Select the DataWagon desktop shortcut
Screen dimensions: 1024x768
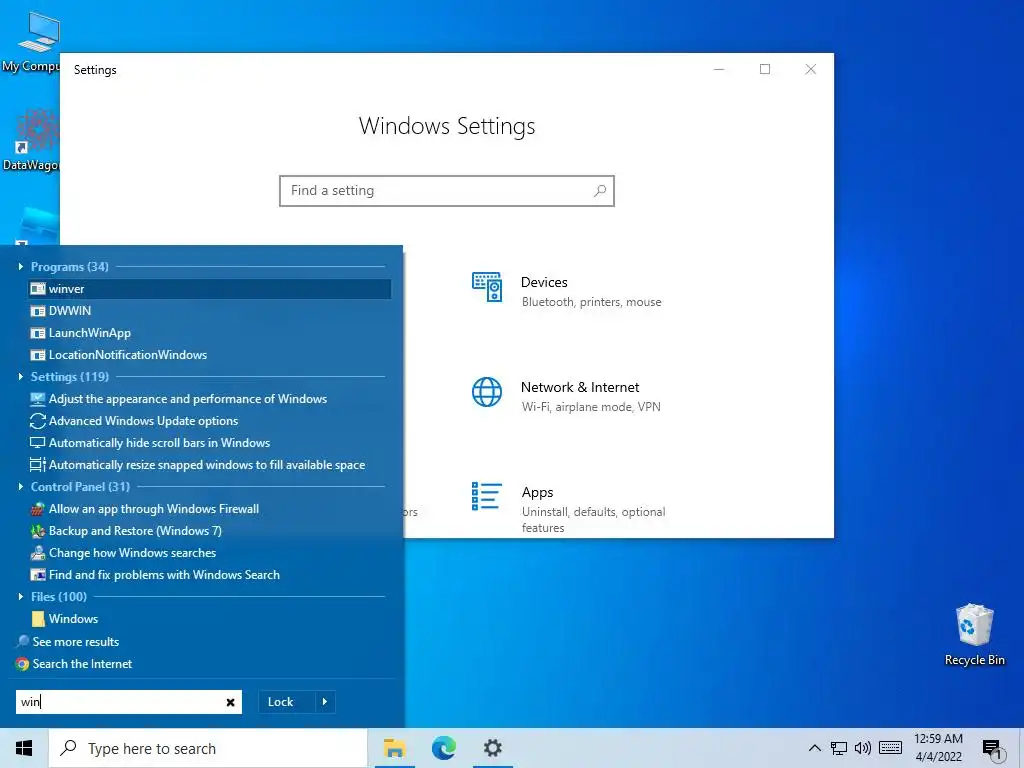point(31,140)
